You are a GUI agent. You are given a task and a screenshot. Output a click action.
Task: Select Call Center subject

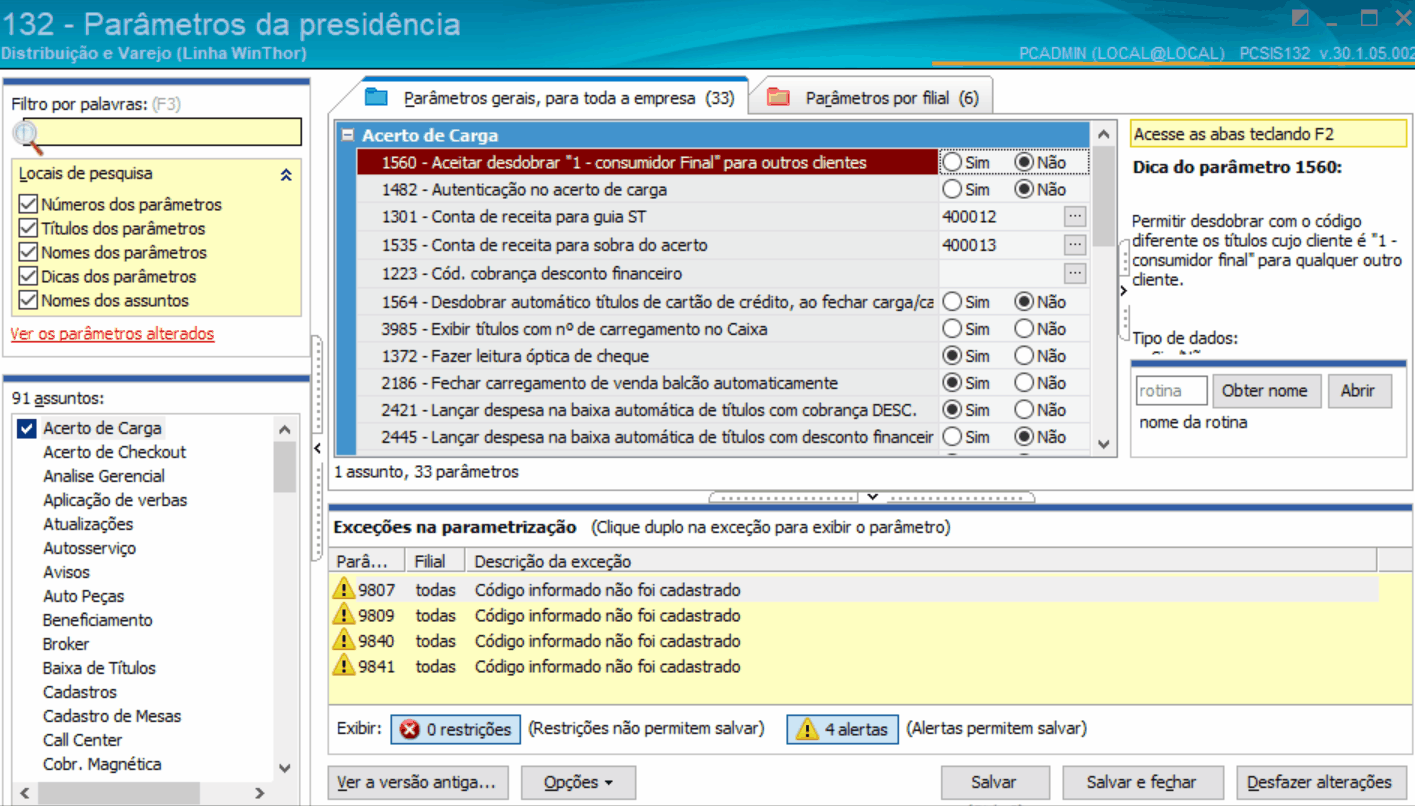click(x=82, y=740)
